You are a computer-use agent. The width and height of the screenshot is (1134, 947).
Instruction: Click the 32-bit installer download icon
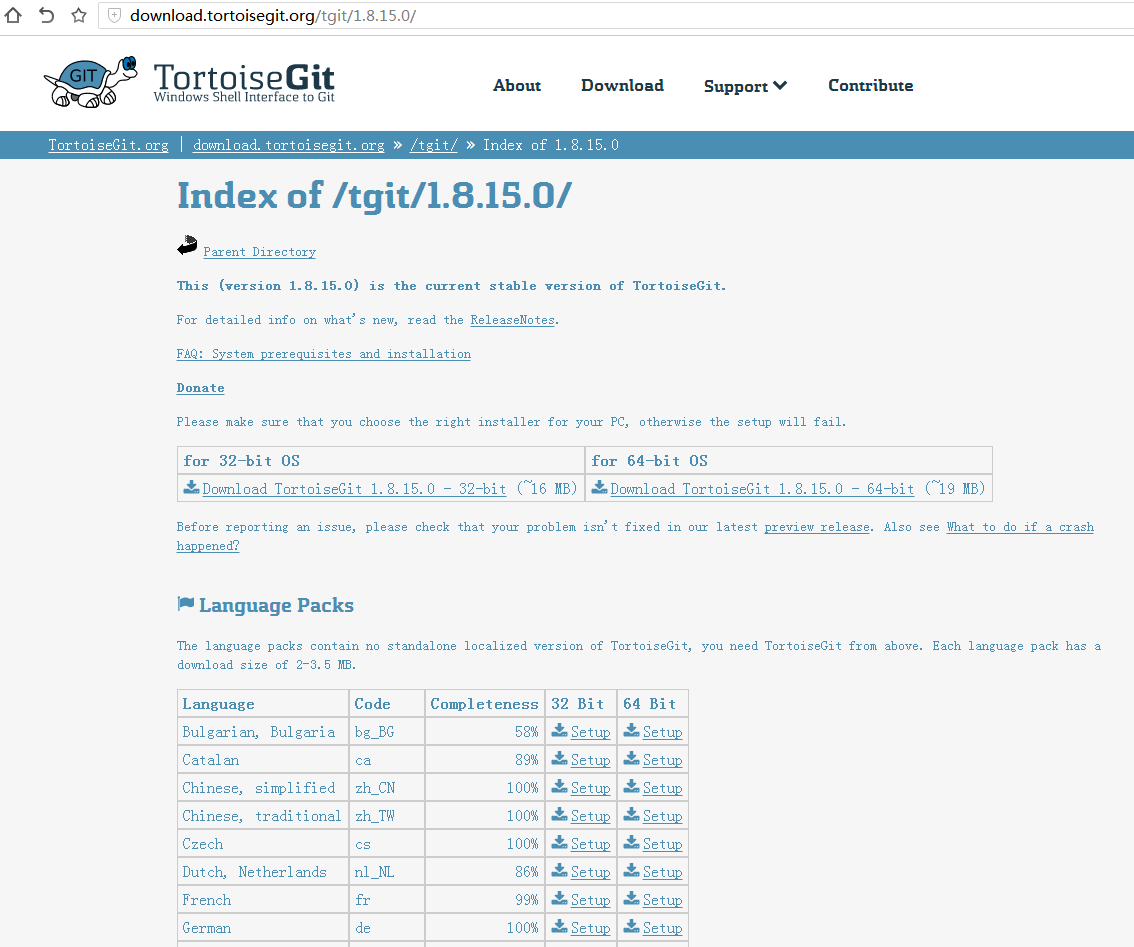[192, 487]
